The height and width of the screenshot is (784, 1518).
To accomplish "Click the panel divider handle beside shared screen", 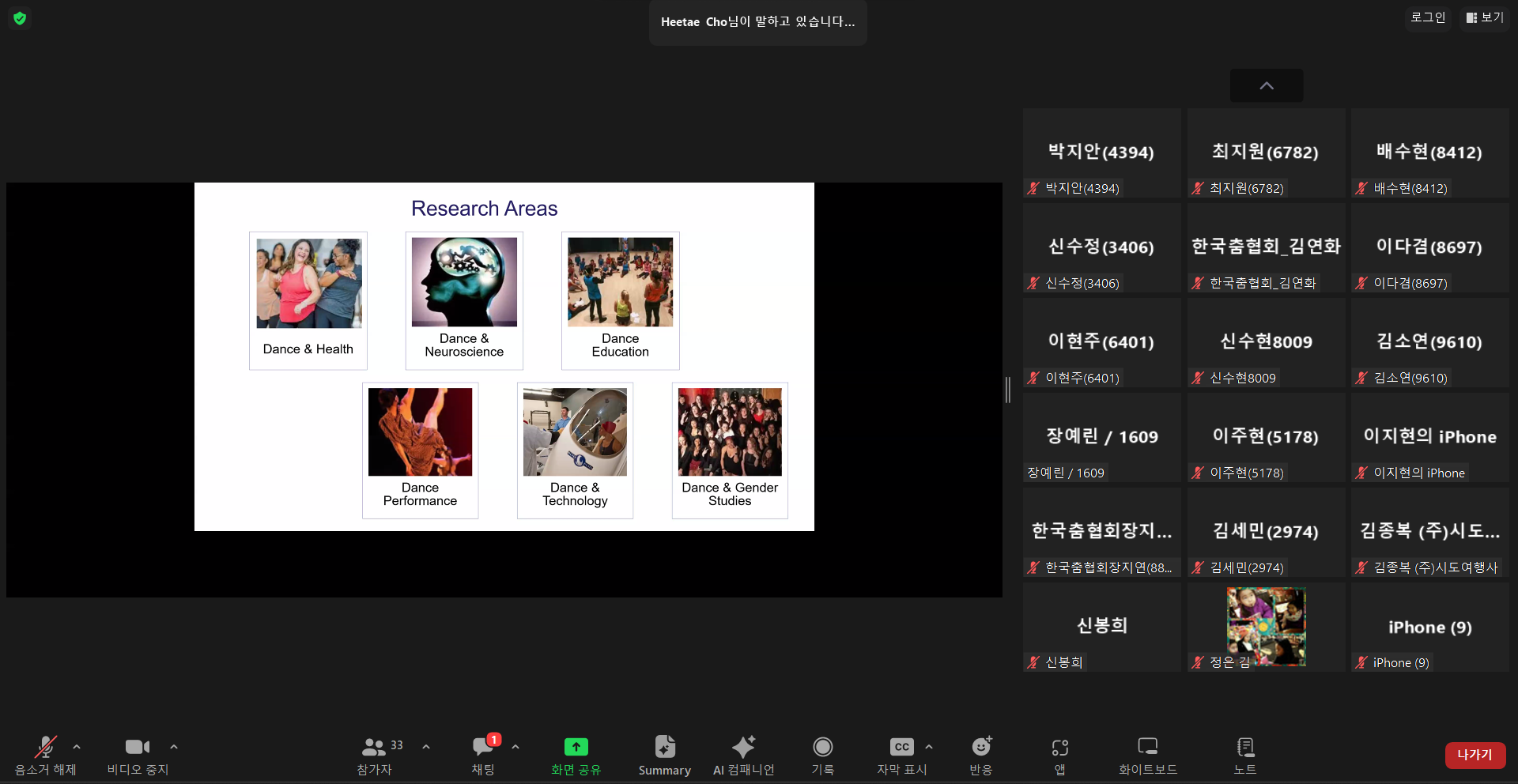I will coord(1008,390).
